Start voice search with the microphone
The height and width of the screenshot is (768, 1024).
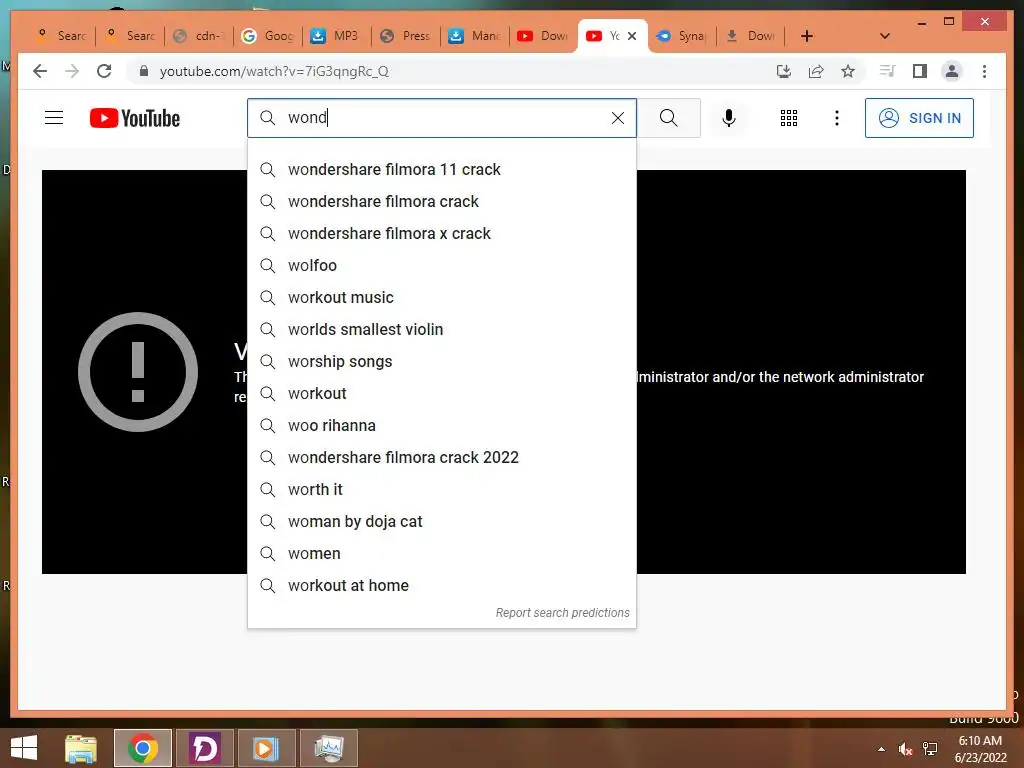coord(729,118)
